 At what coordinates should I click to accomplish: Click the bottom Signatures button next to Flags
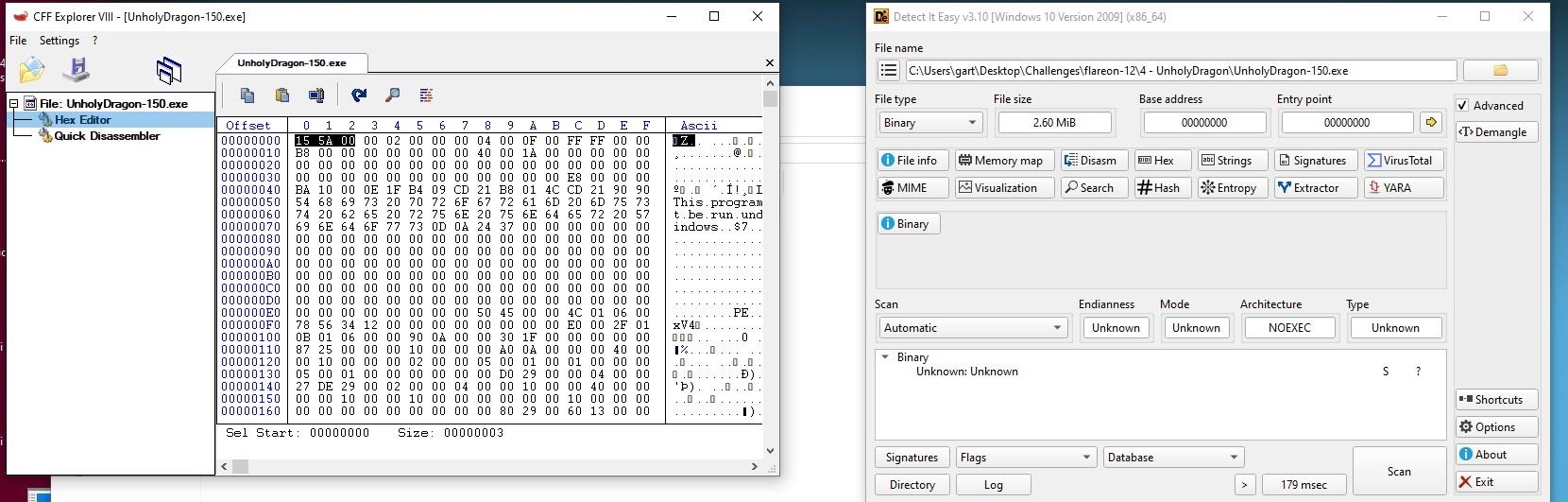912,457
